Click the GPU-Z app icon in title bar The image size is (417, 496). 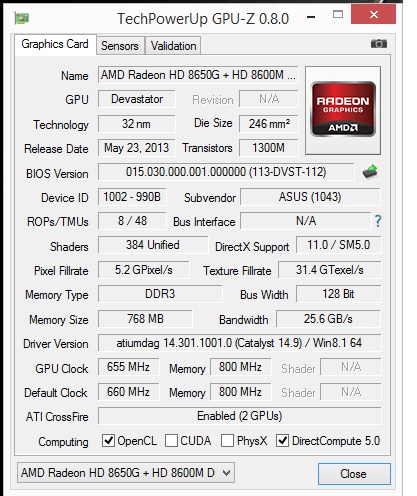[x=22, y=18]
